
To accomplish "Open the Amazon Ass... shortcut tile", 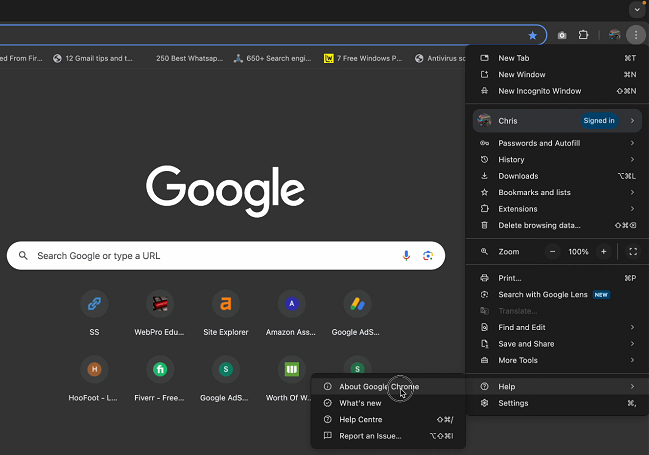I will pos(291,313).
